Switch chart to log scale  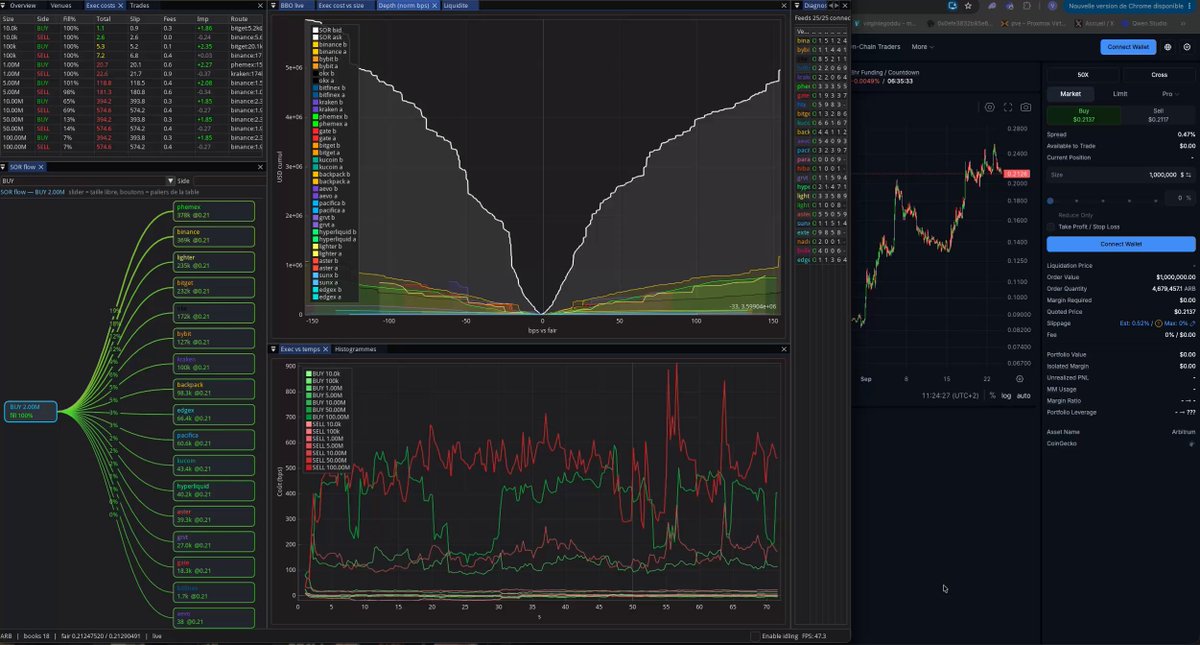(1006, 396)
